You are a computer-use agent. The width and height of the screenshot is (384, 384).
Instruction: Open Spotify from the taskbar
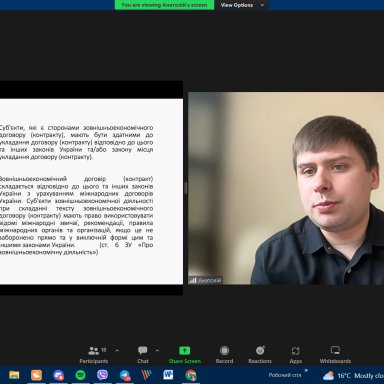point(80,375)
